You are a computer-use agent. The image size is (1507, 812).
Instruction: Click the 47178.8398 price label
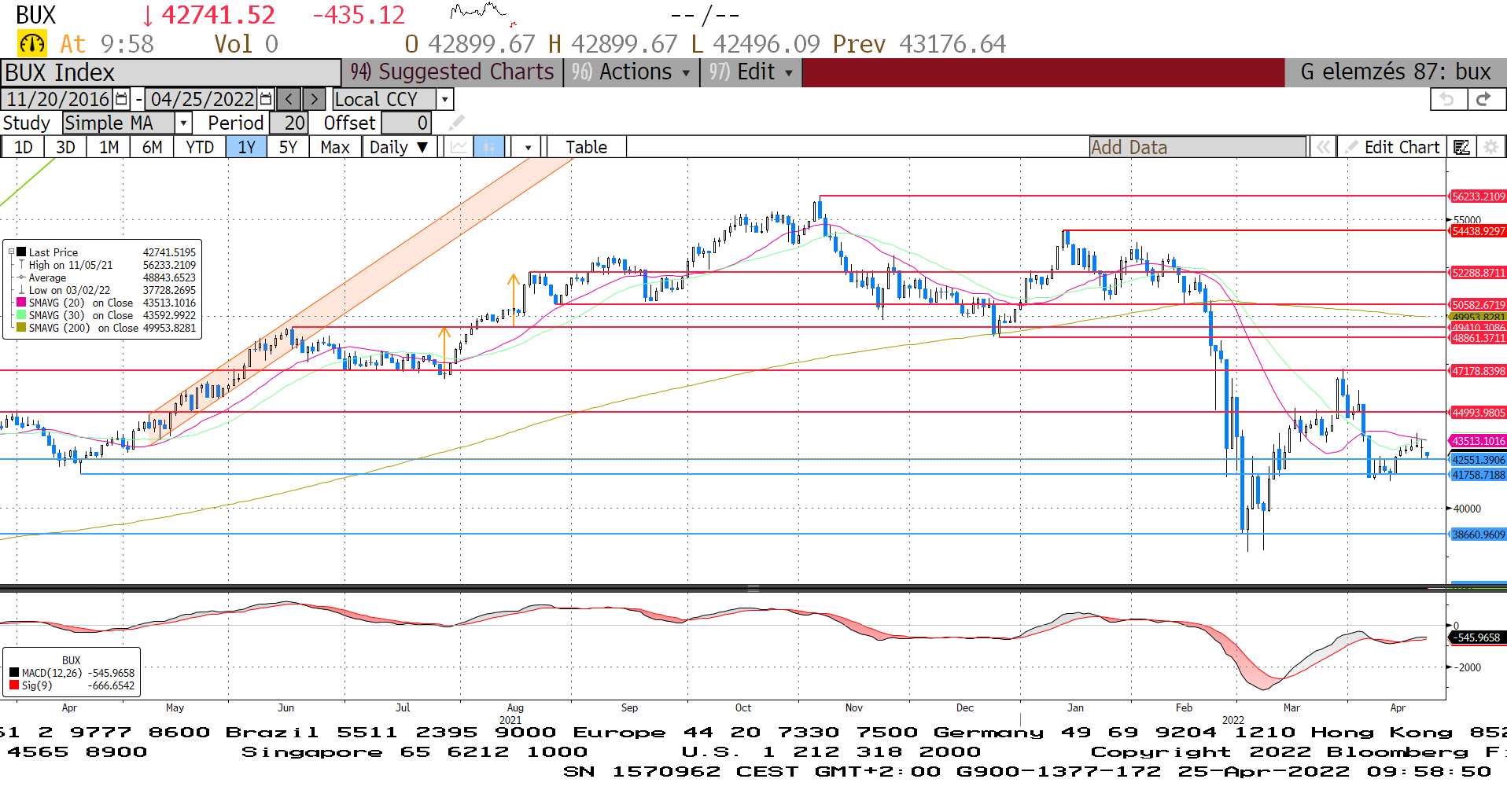(1478, 371)
